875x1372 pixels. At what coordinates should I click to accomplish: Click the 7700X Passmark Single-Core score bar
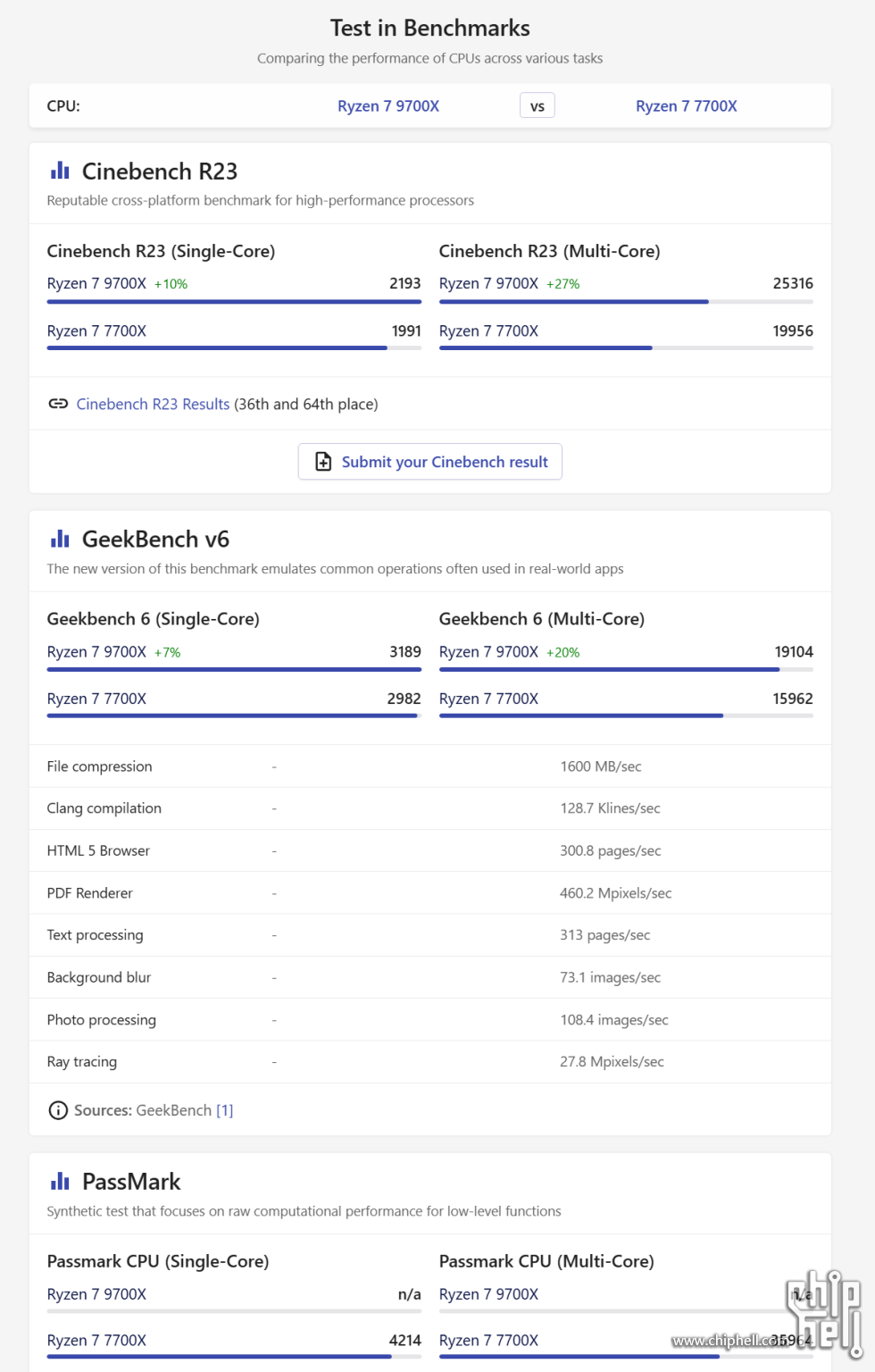point(234,1357)
